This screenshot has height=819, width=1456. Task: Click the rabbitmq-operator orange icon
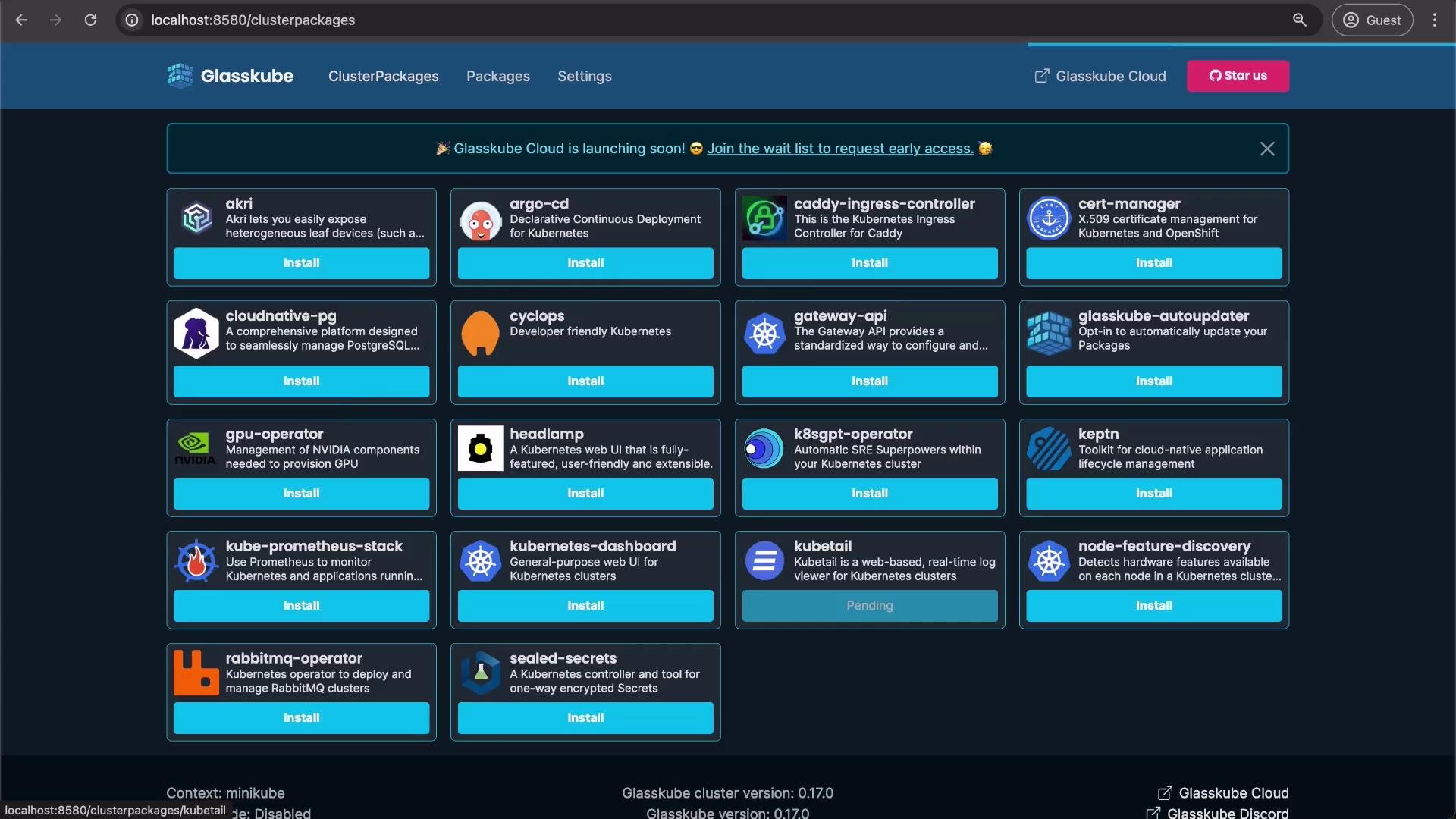196,673
